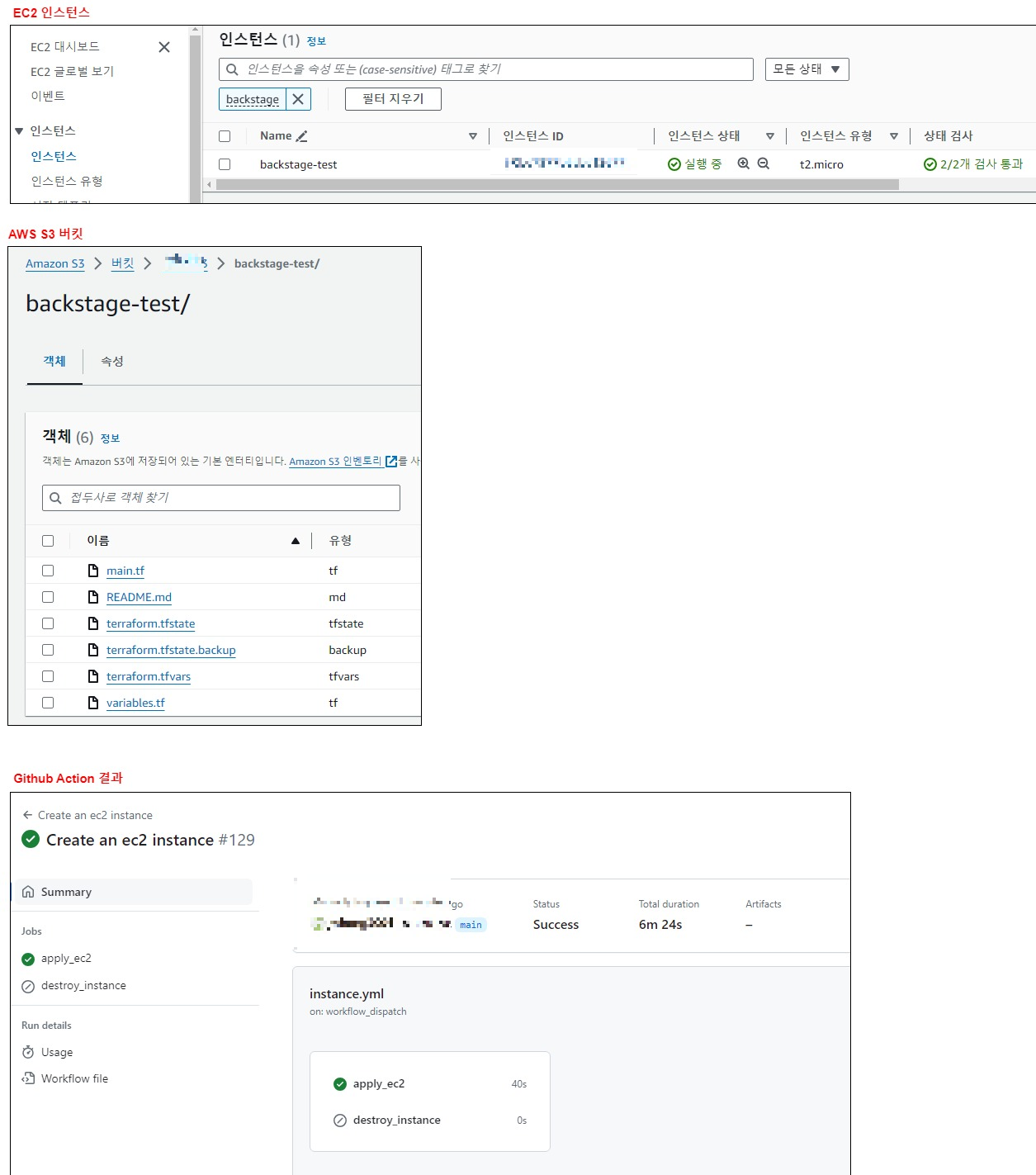Toggle sort on S3 이름 column arrow
1036x1175 pixels.
296,541
